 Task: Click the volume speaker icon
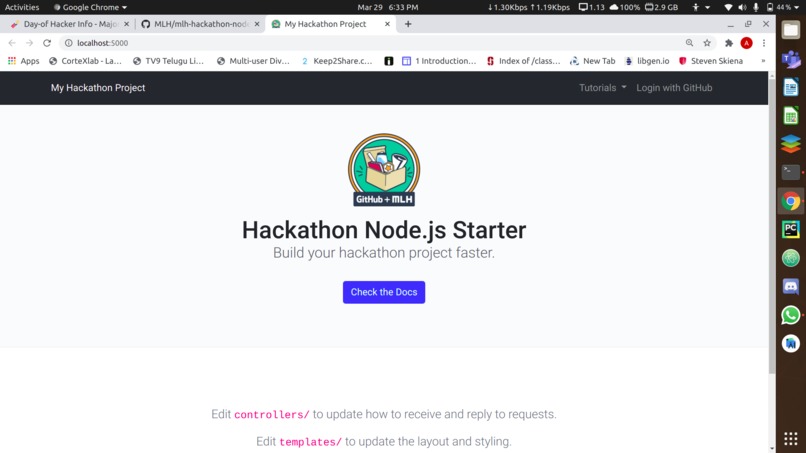(x=742, y=7)
